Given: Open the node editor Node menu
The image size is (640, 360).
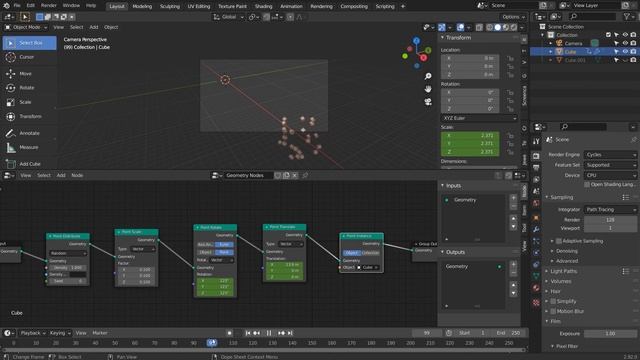Looking at the screenshot, I should pos(77,176).
